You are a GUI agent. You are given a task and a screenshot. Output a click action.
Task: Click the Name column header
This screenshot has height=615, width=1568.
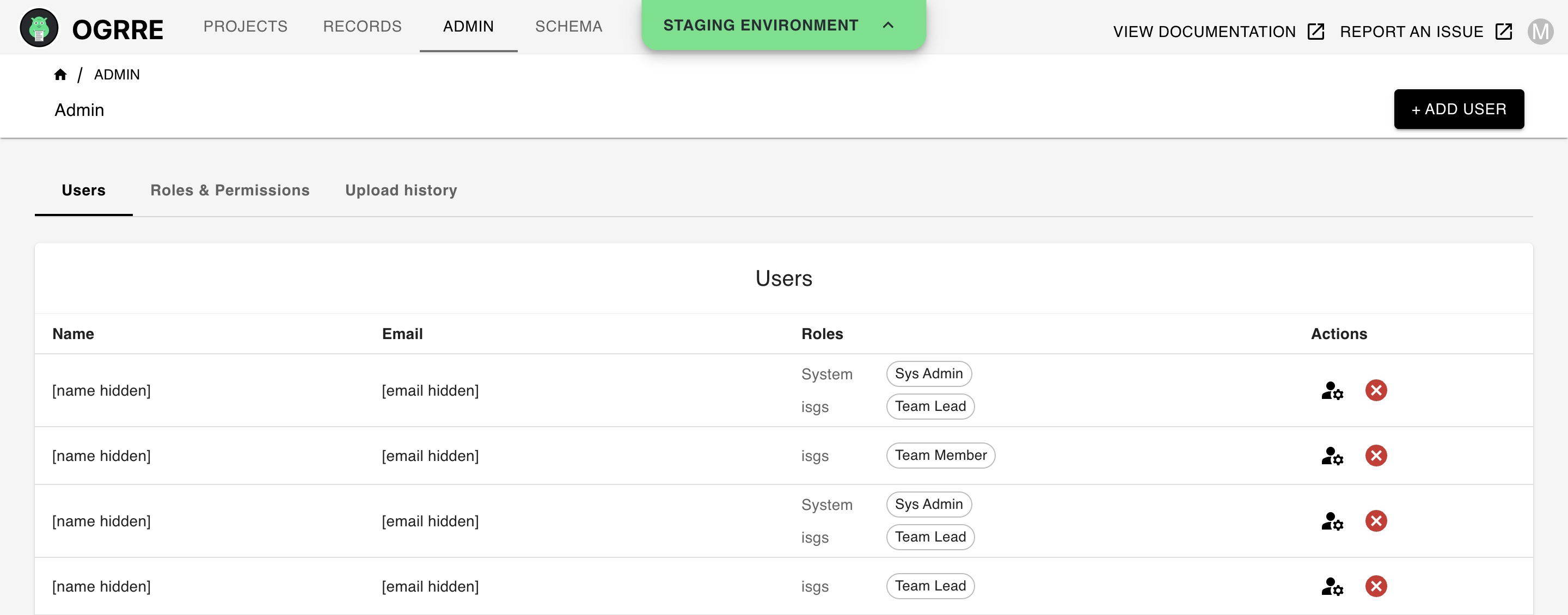73,334
